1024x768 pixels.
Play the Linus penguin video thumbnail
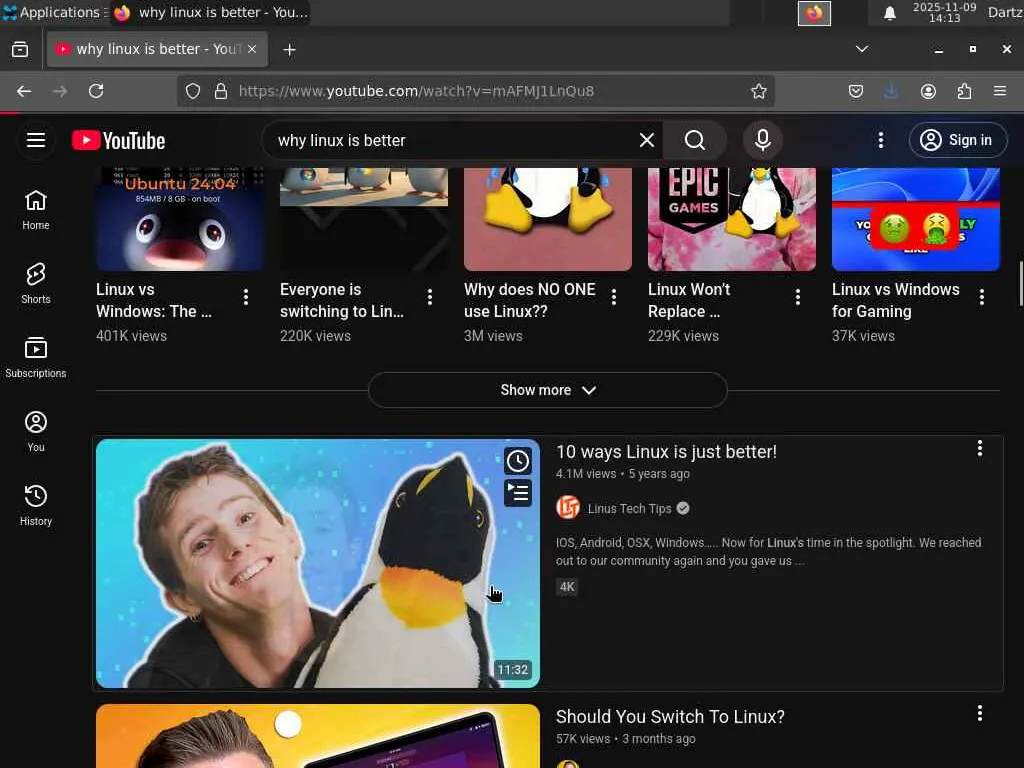pos(318,563)
